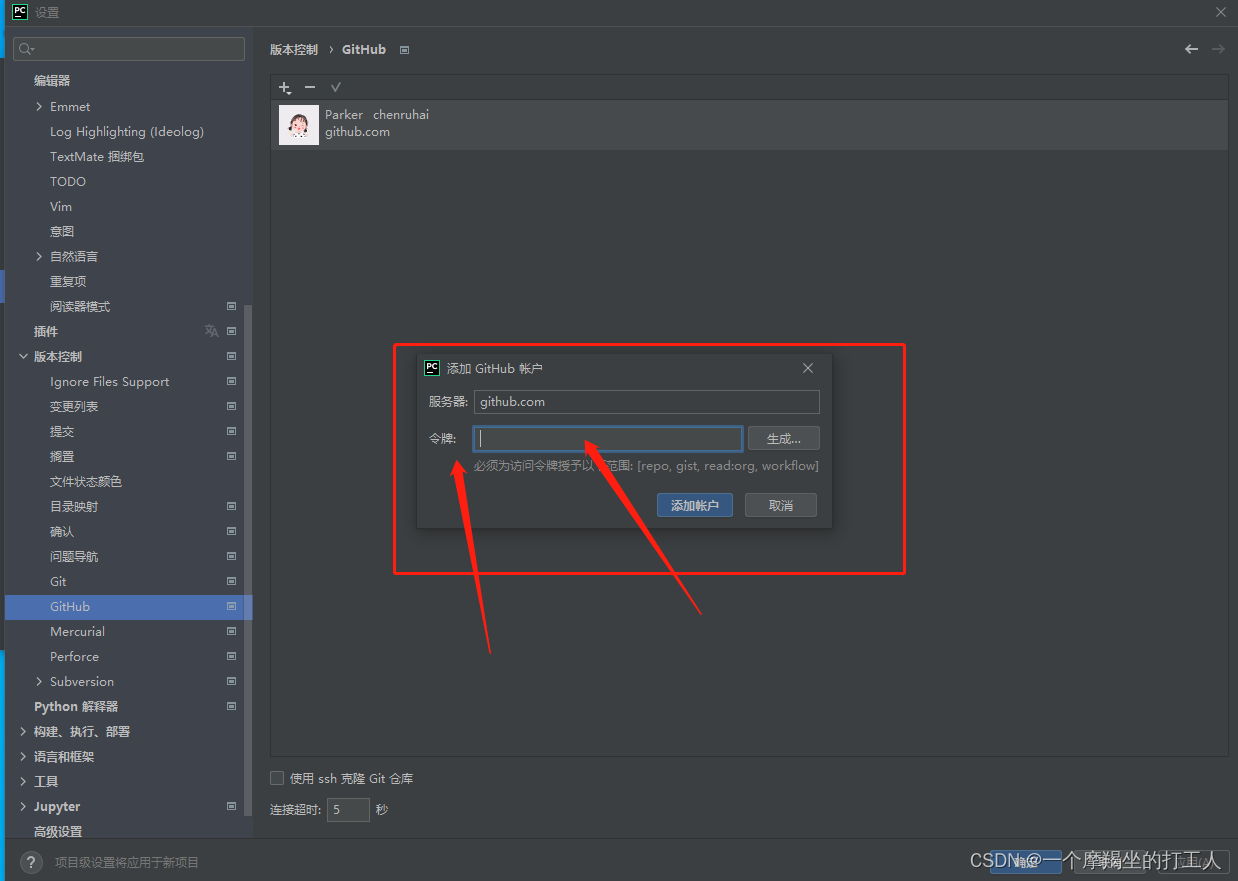The image size is (1238, 881).
Task: Click the project-level icon on Python 解释器 row
Action: 231,706
